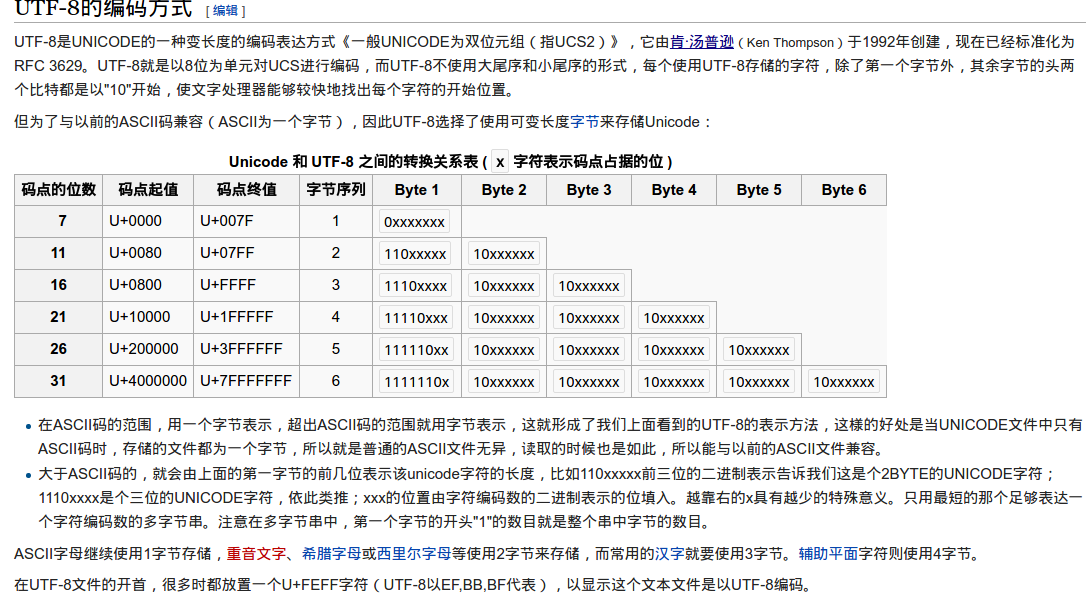Open the 辅助平面 link
The height and width of the screenshot is (602, 1086).
pos(828,554)
